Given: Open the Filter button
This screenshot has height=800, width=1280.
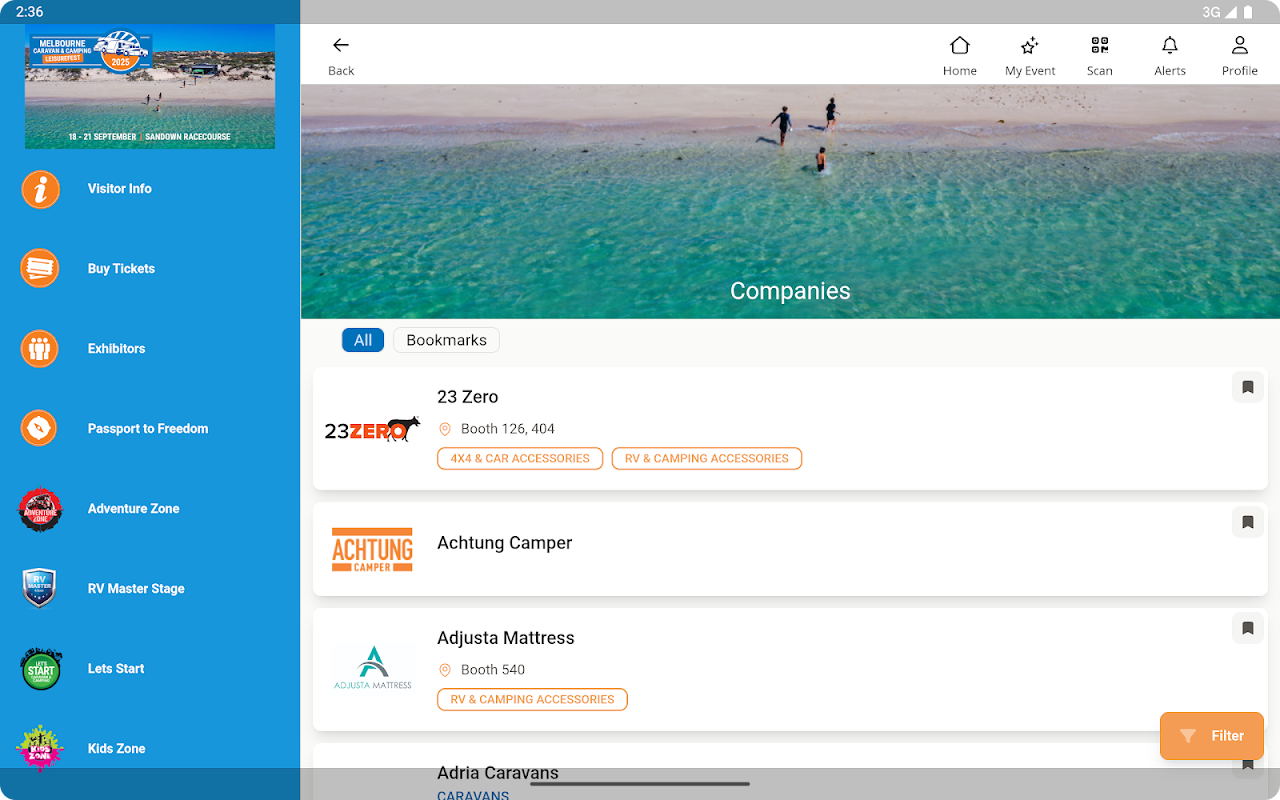Looking at the screenshot, I should (1212, 736).
